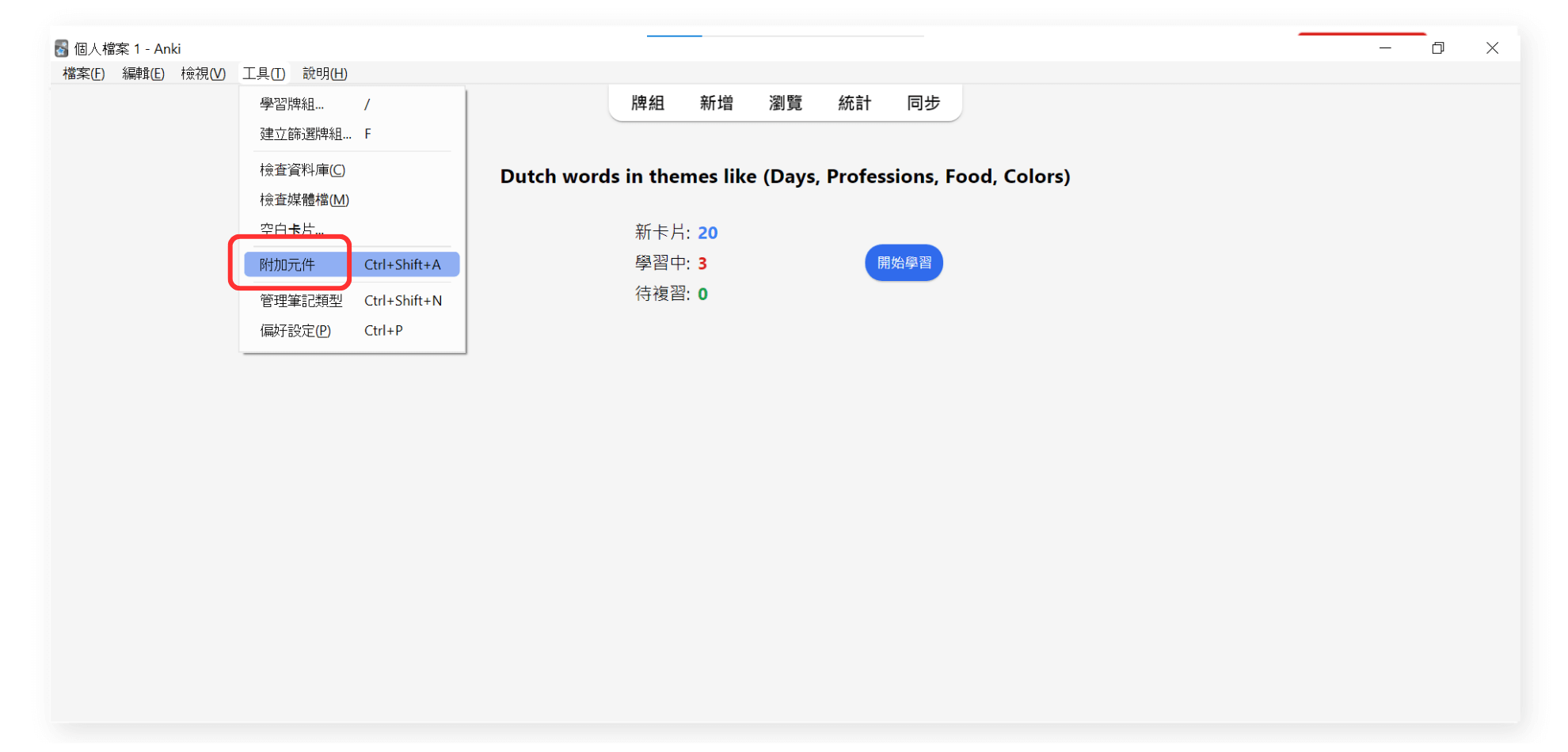Choose 空白卡片... menu item
1568x752 pixels.
click(x=292, y=230)
